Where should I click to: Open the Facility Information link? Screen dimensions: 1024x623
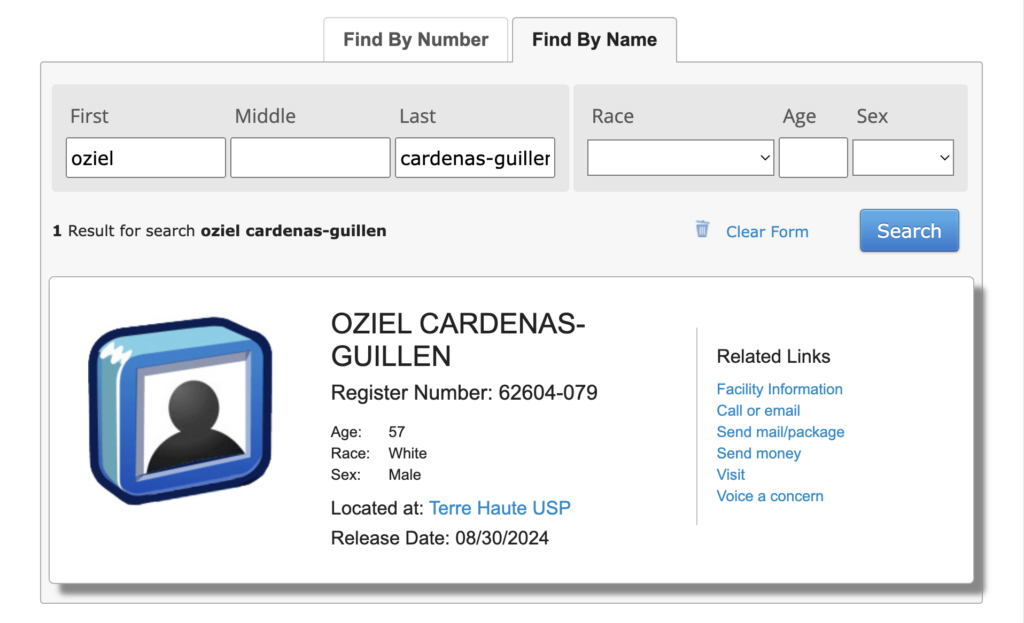click(x=779, y=389)
